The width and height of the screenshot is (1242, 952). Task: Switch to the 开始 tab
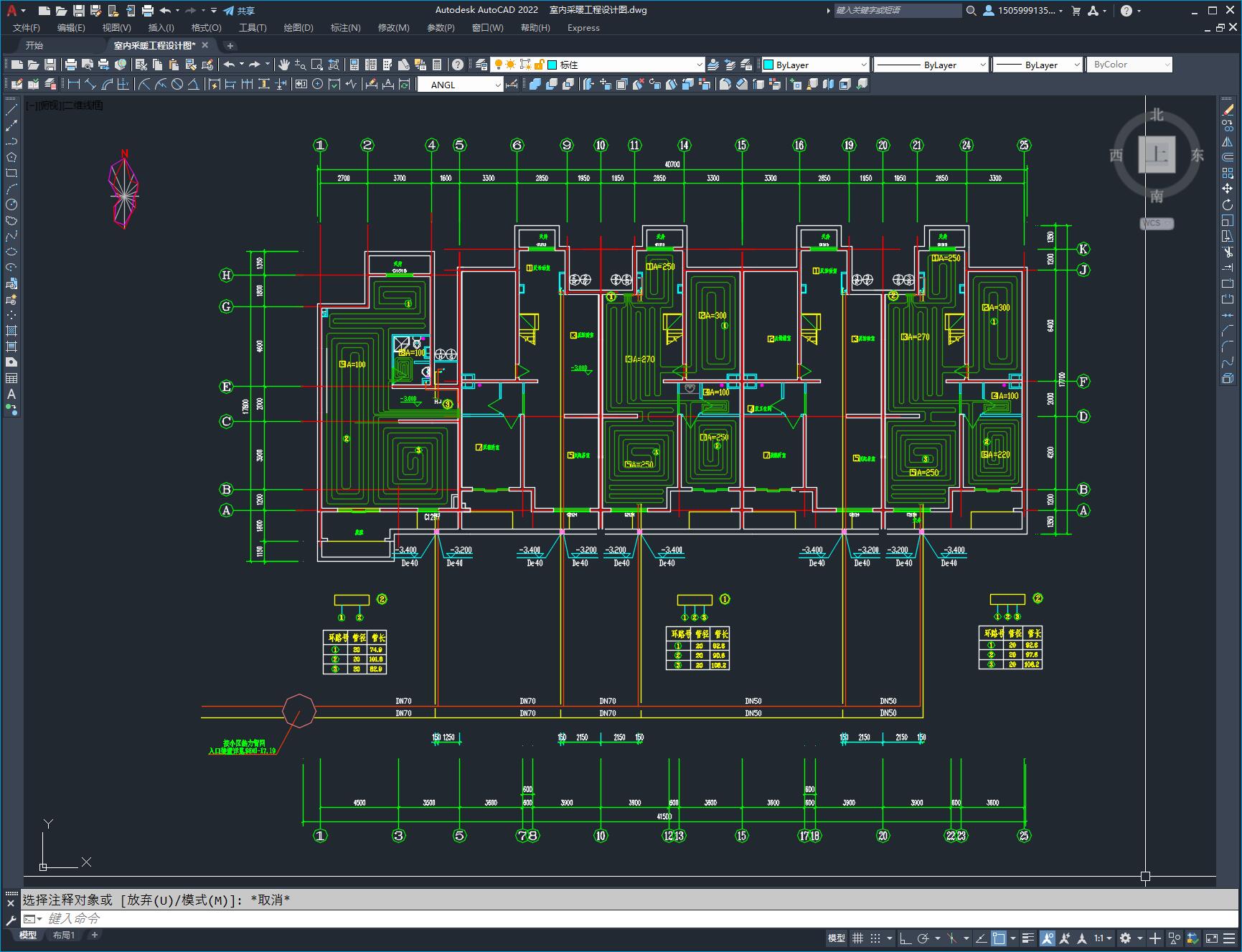[x=34, y=45]
